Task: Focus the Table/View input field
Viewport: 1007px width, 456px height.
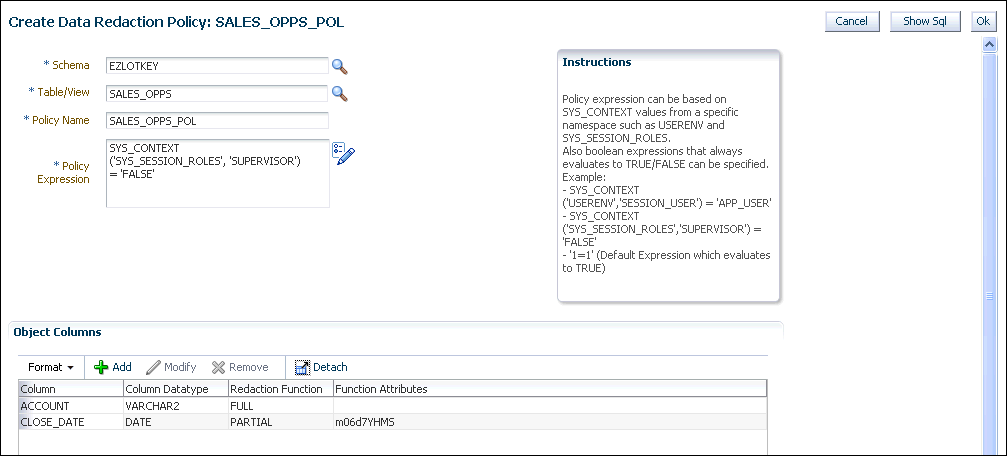Action: coord(217,93)
